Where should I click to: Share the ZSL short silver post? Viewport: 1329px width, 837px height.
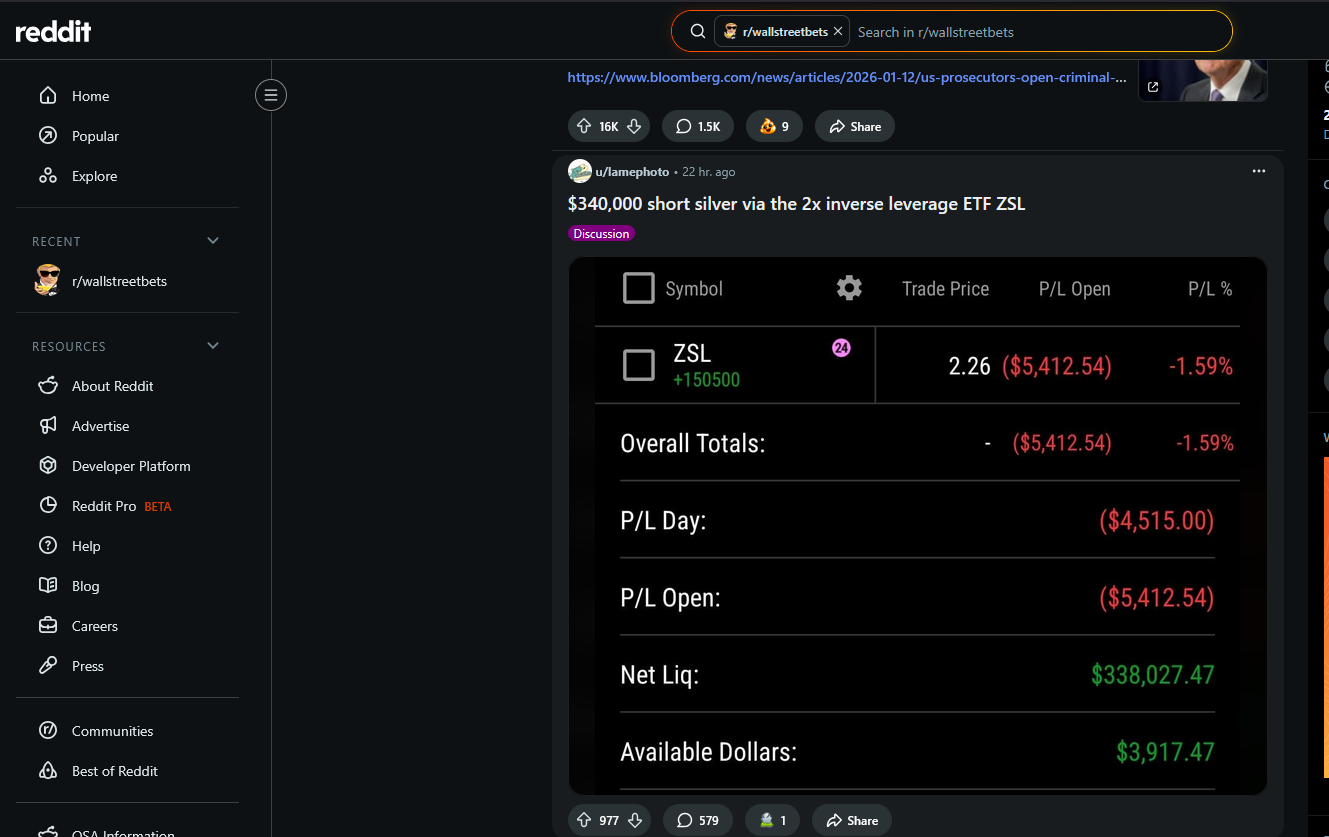[x=852, y=821]
